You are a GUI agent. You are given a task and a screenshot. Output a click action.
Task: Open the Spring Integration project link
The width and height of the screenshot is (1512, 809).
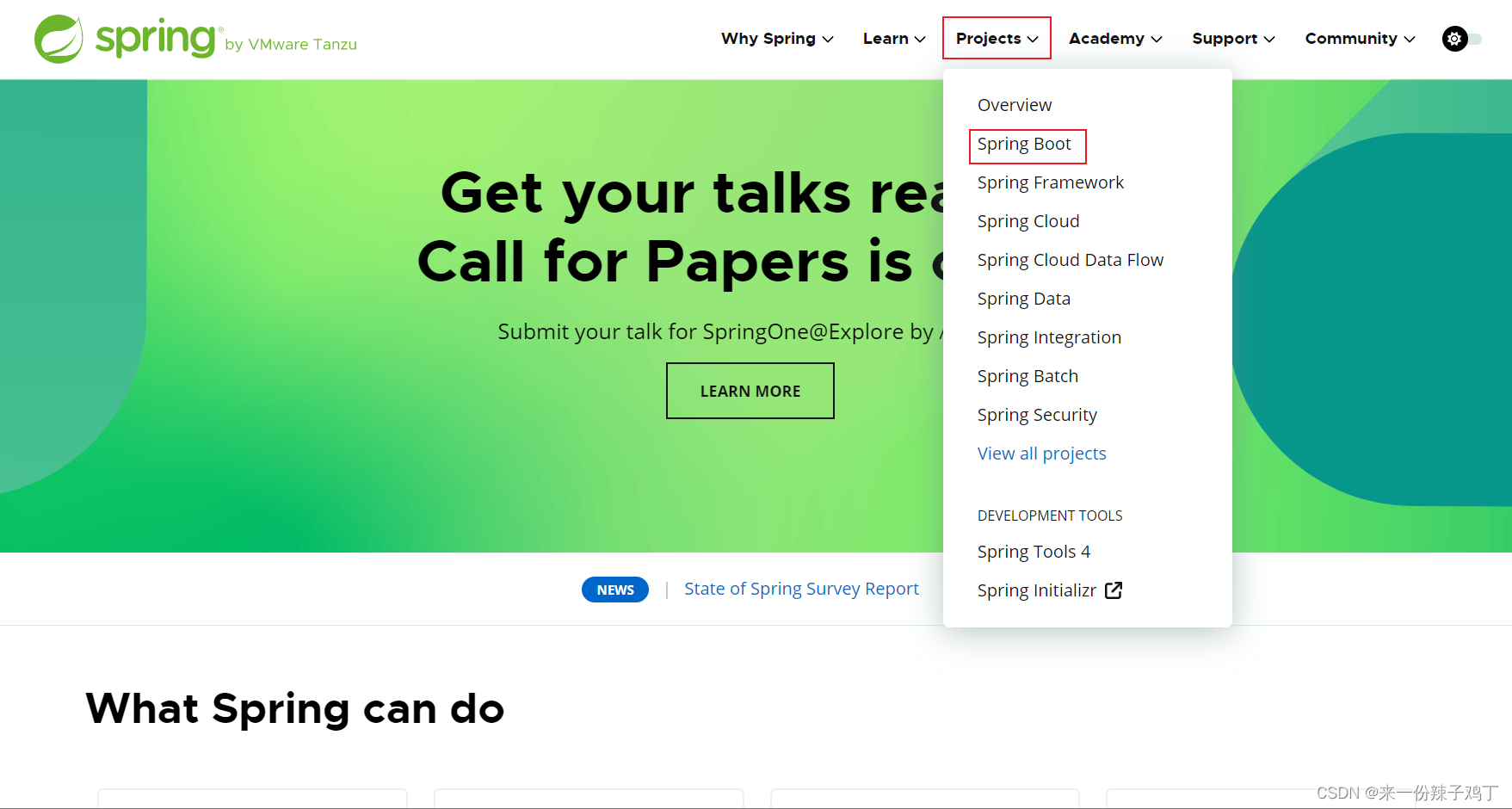[1049, 337]
